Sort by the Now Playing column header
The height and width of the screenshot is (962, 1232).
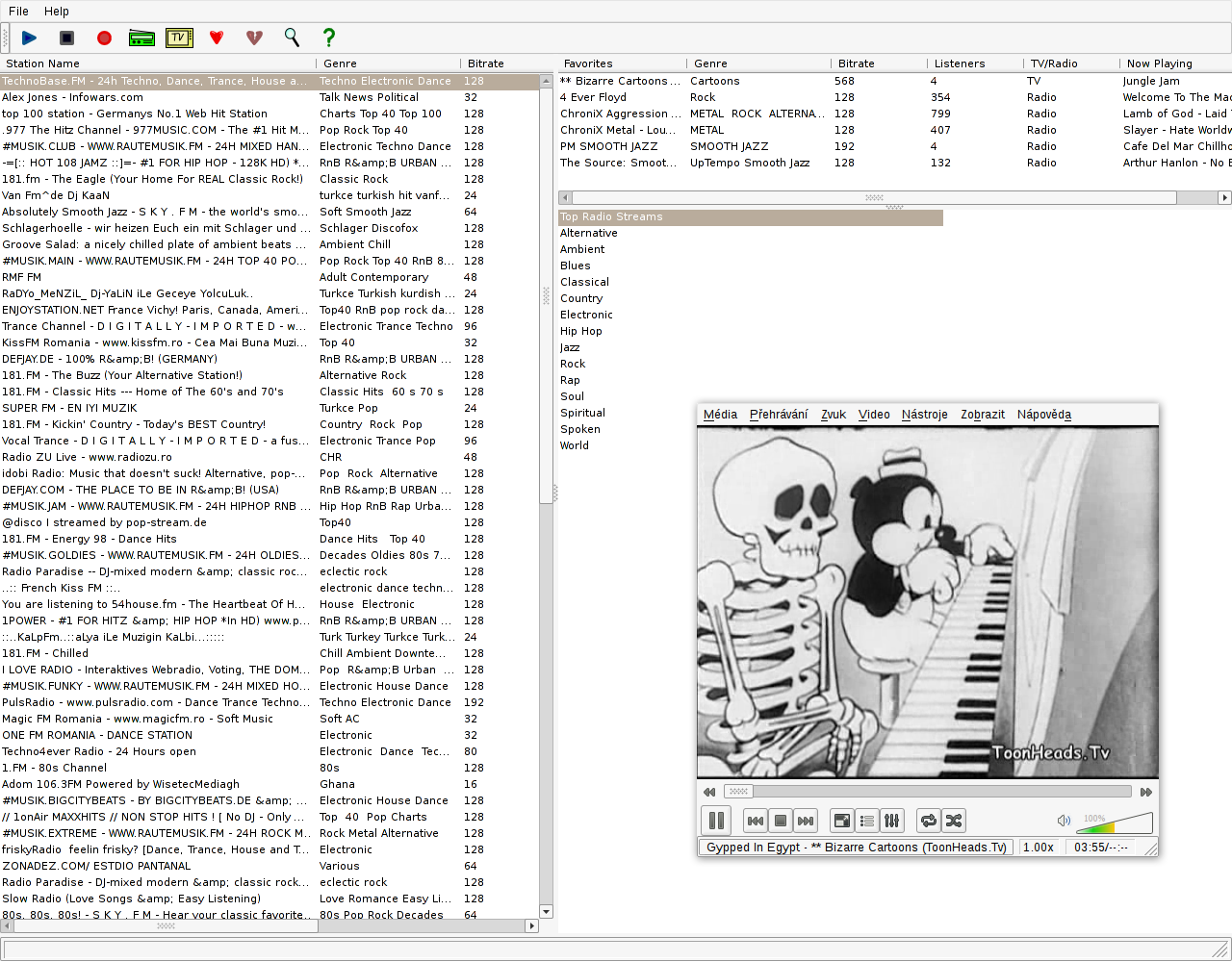tap(1175, 63)
